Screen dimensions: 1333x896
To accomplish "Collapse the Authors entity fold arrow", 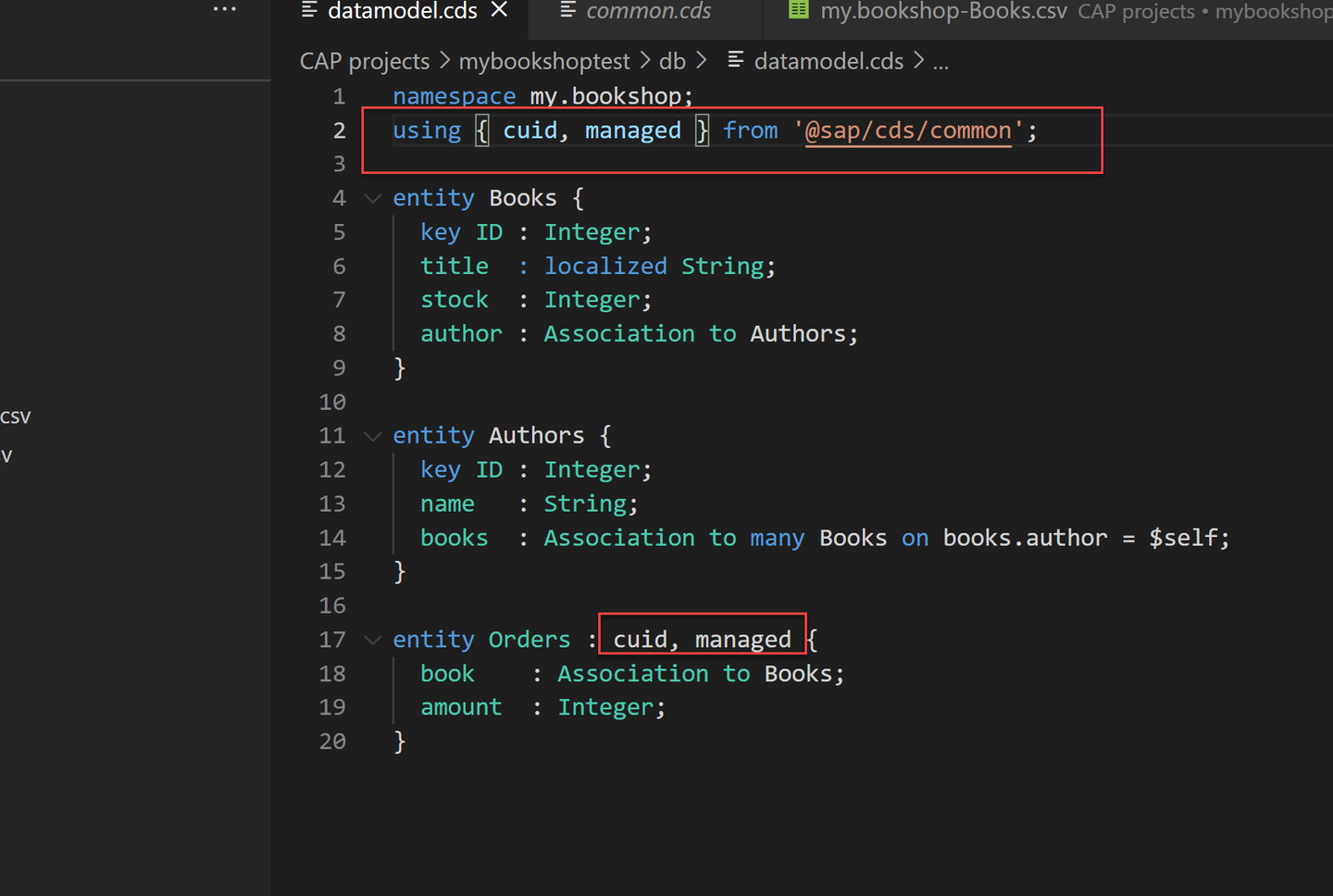I will tap(372, 436).
